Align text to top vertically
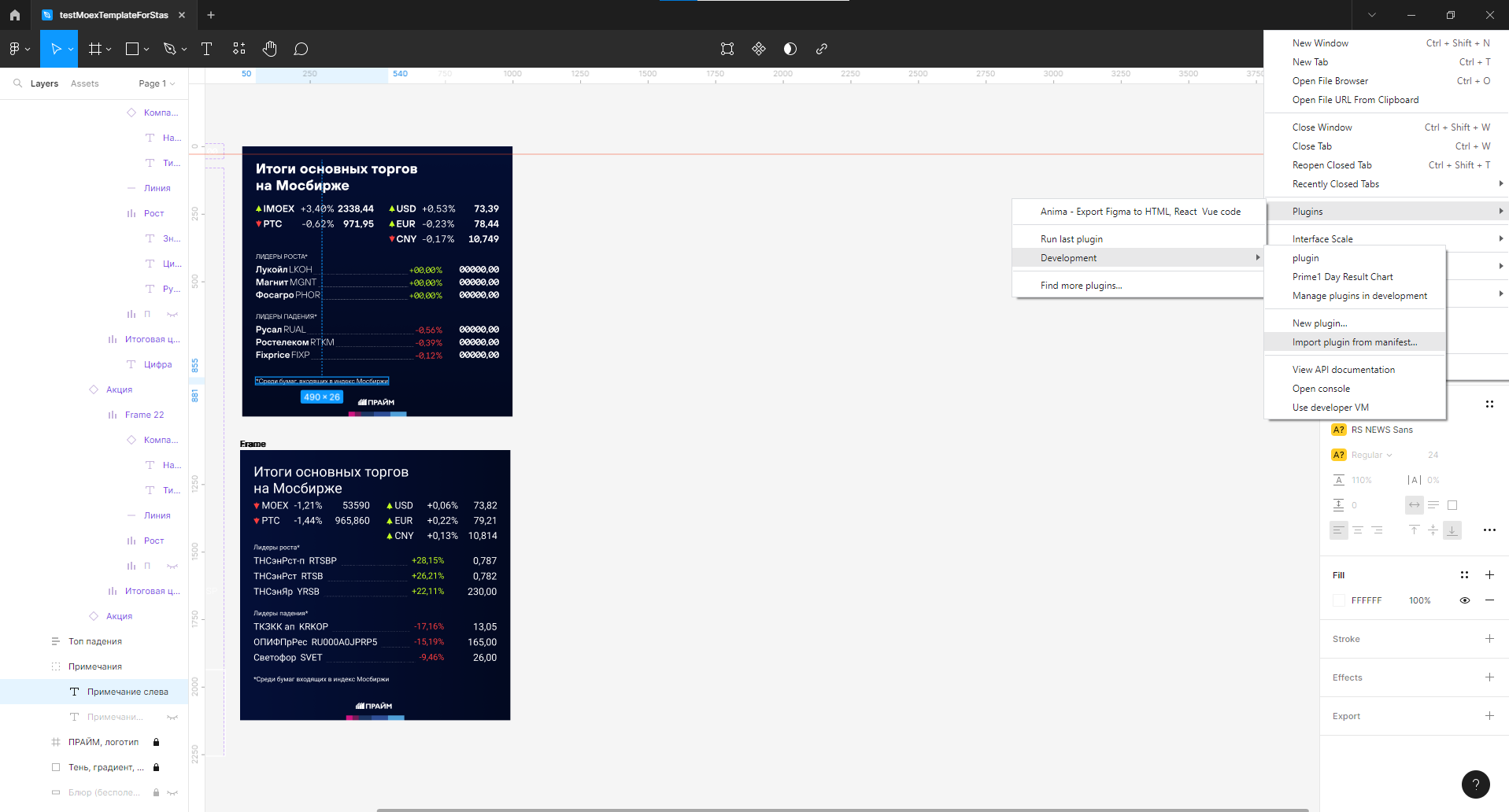This screenshot has height=812, width=1509. click(x=1415, y=530)
